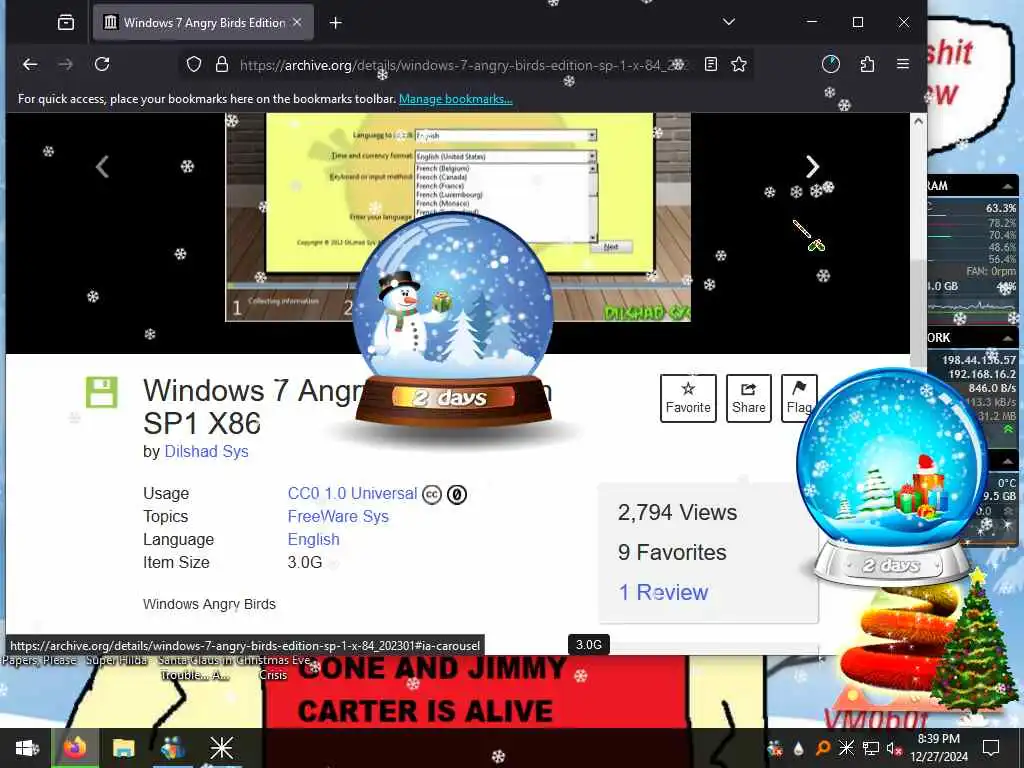Show next carousel image
The image size is (1024, 768).
812,167
